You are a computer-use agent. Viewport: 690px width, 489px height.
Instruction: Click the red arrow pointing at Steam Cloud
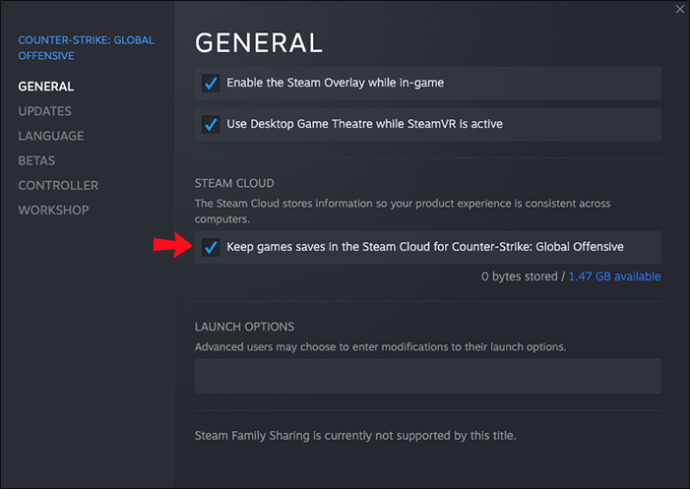tap(171, 247)
